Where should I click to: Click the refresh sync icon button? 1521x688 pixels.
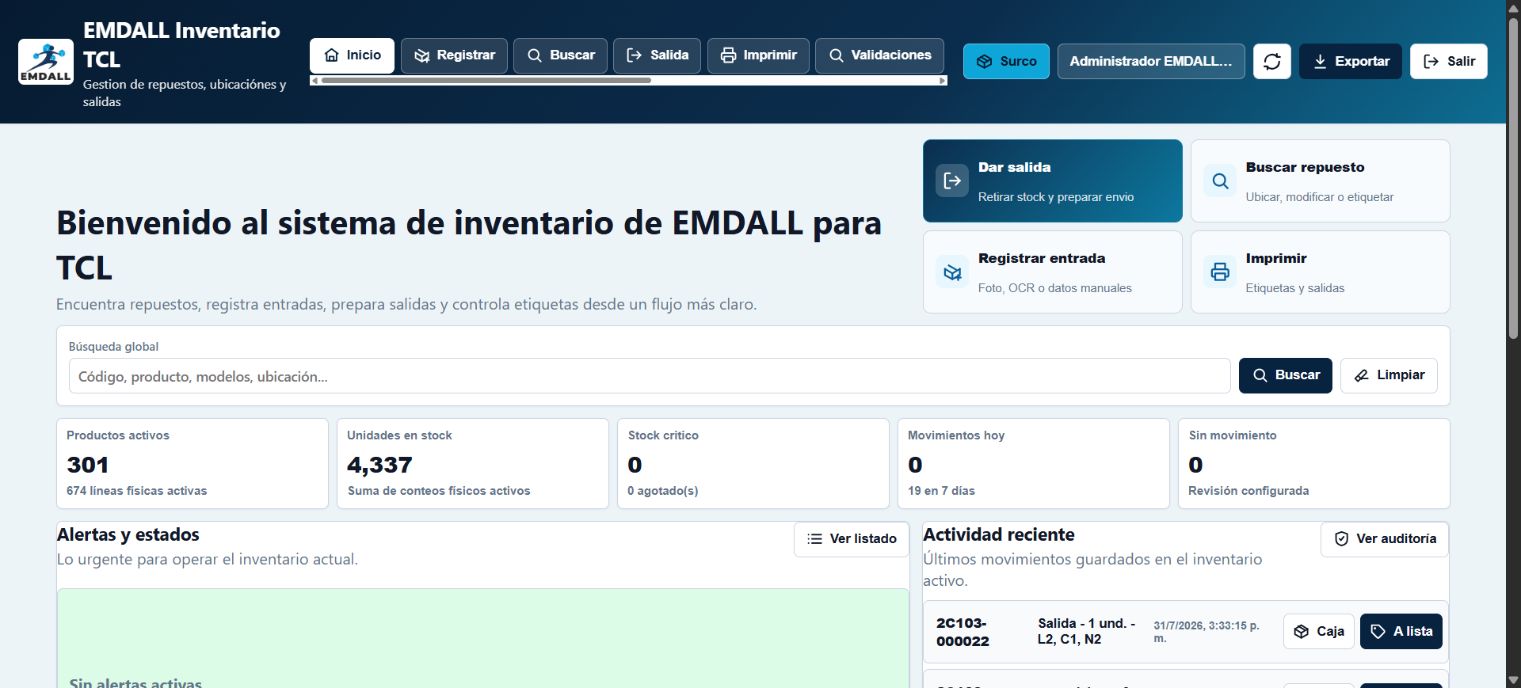click(1272, 61)
